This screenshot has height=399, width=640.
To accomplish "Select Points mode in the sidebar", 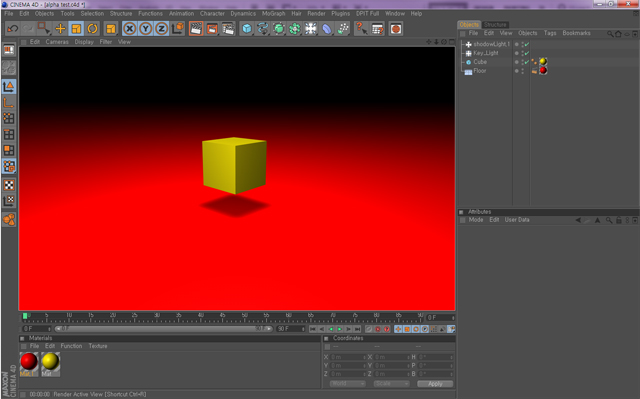I will (x=9, y=118).
